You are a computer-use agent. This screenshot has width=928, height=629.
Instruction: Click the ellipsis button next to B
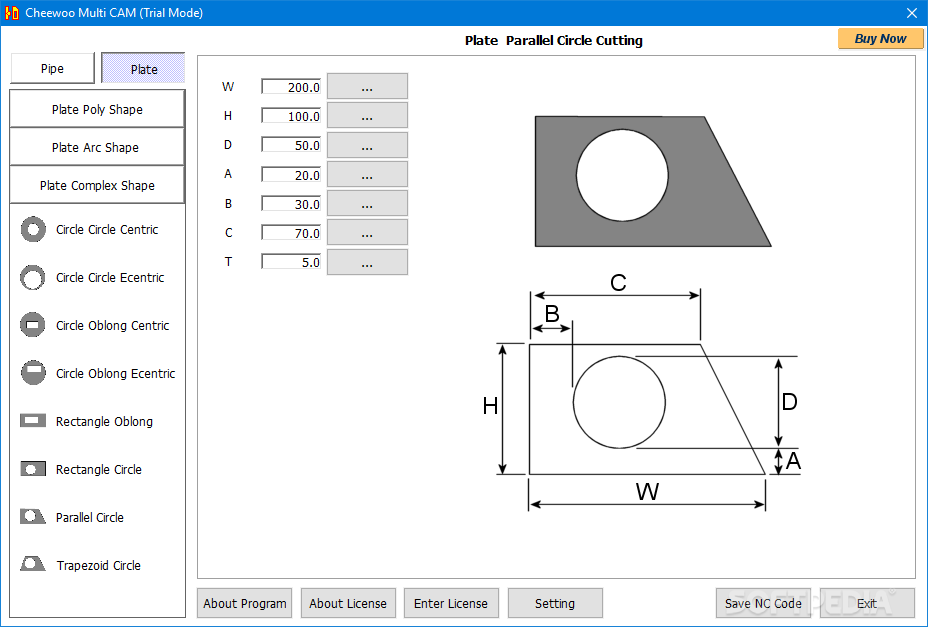tap(368, 203)
